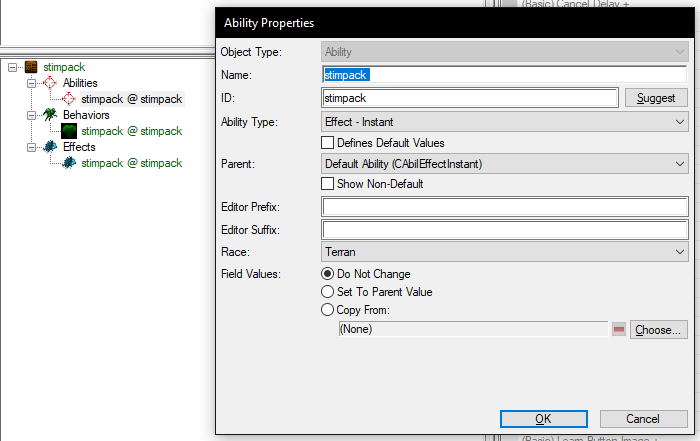The height and width of the screenshot is (441, 700).
Task: Click the disabled Object Type dropdown
Action: pos(504,52)
